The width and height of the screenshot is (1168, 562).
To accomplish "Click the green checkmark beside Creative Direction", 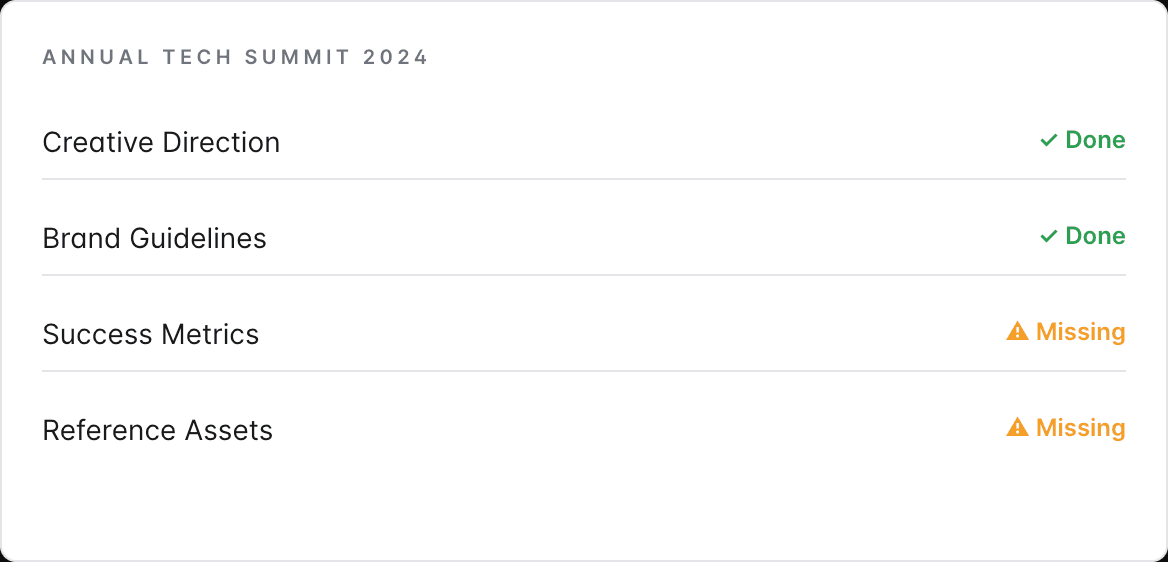I will (1049, 140).
